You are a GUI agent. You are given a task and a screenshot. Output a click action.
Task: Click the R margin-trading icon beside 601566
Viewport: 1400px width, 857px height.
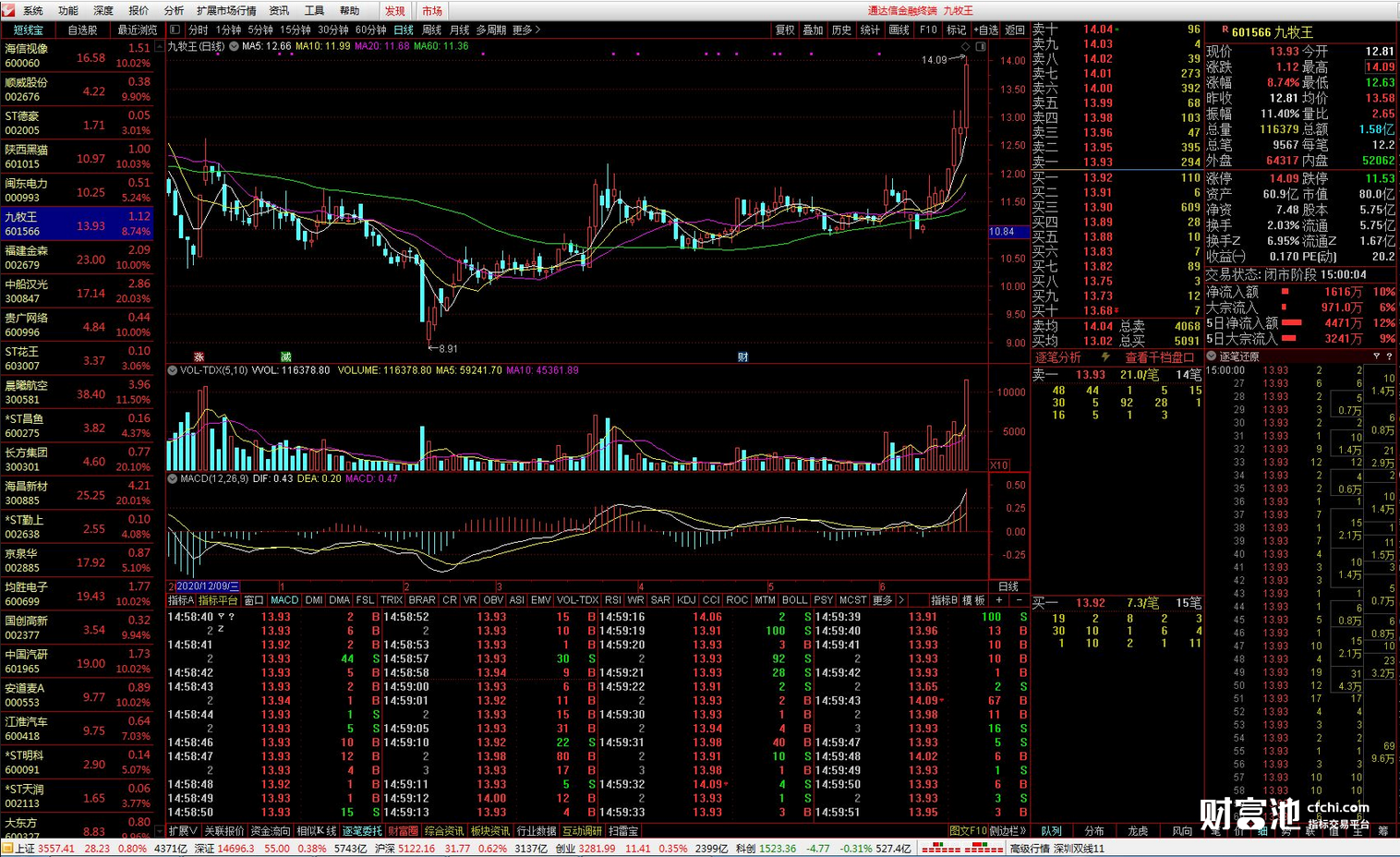[1225, 30]
